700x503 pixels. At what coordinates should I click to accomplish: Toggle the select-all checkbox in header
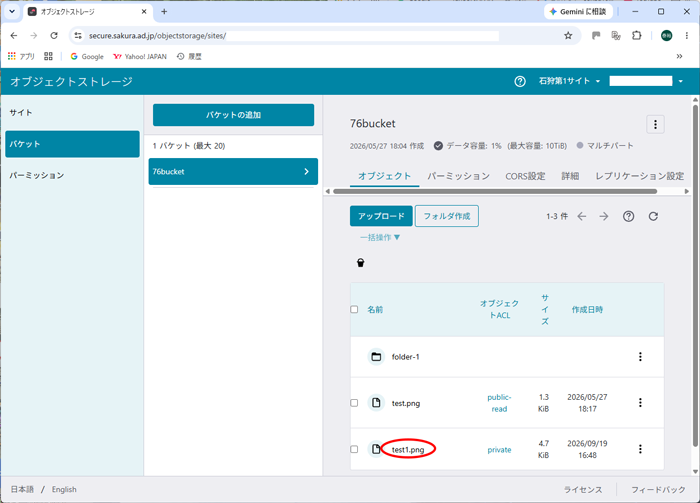coord(354,309)
